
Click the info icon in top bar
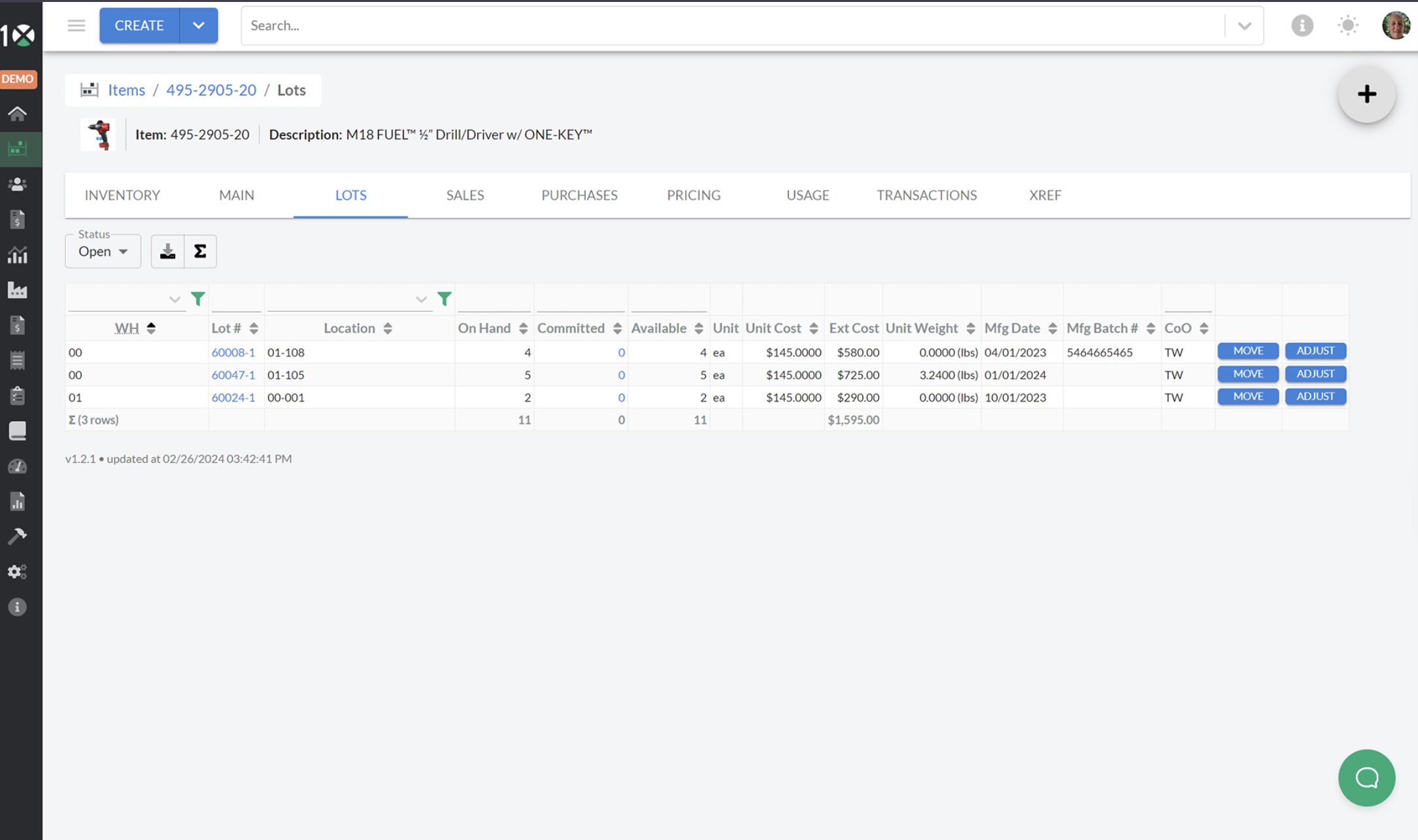tap(1302, 25)
